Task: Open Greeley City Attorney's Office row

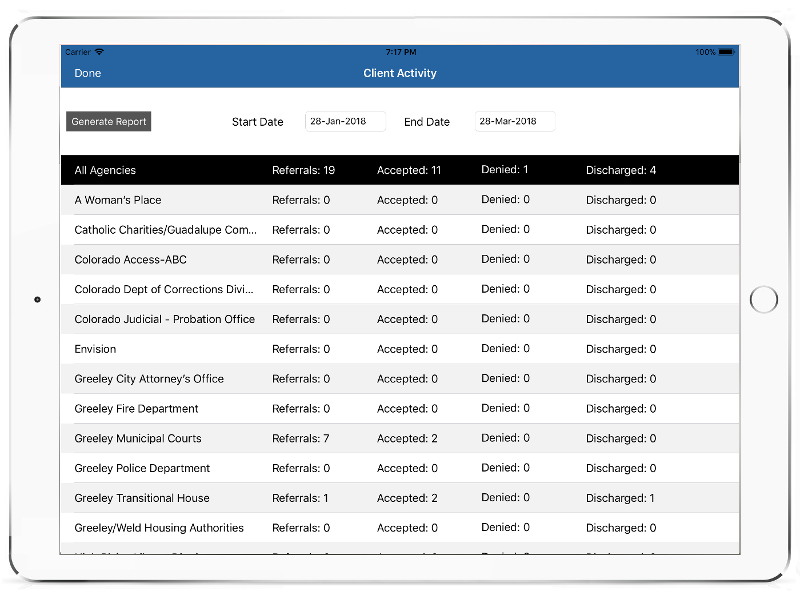Action: (400, 379)
